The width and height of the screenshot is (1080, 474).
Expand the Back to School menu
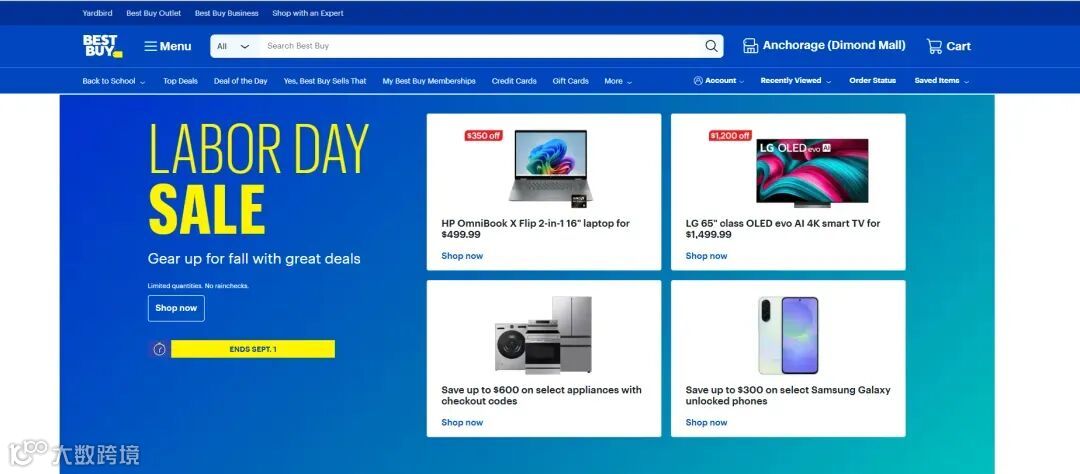(x=114, y=81)
